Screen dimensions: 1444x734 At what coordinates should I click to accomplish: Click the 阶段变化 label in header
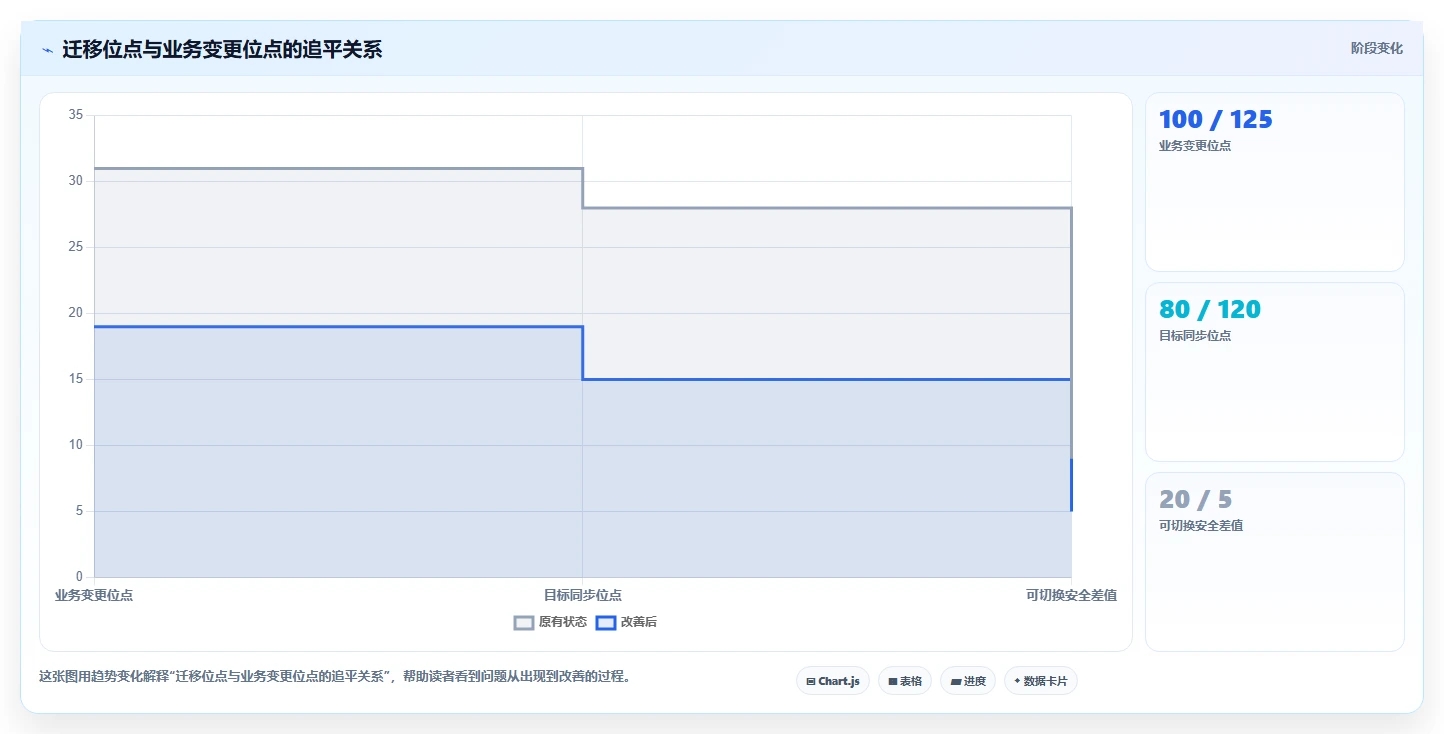[x=1377, y=48]
